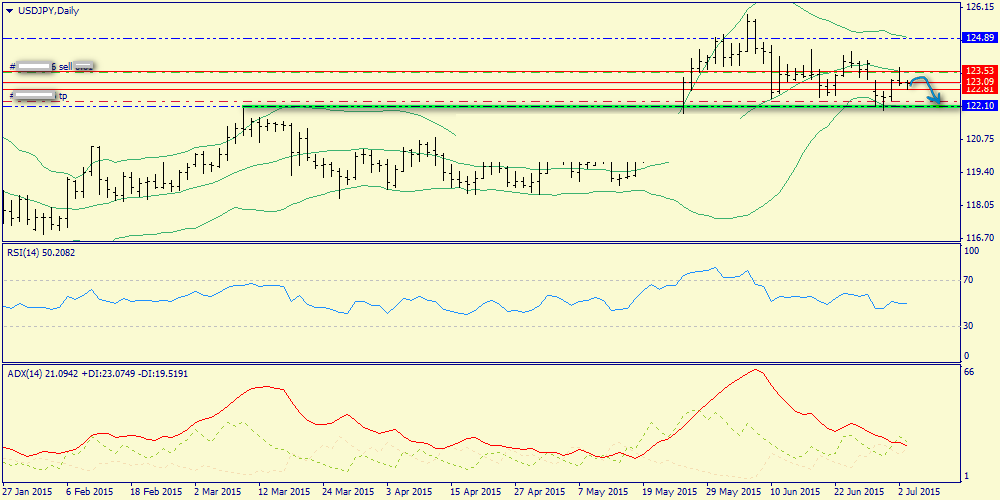Click the ADX scale value 66
Screen dimensions: 1000x500
click(968, 372)
